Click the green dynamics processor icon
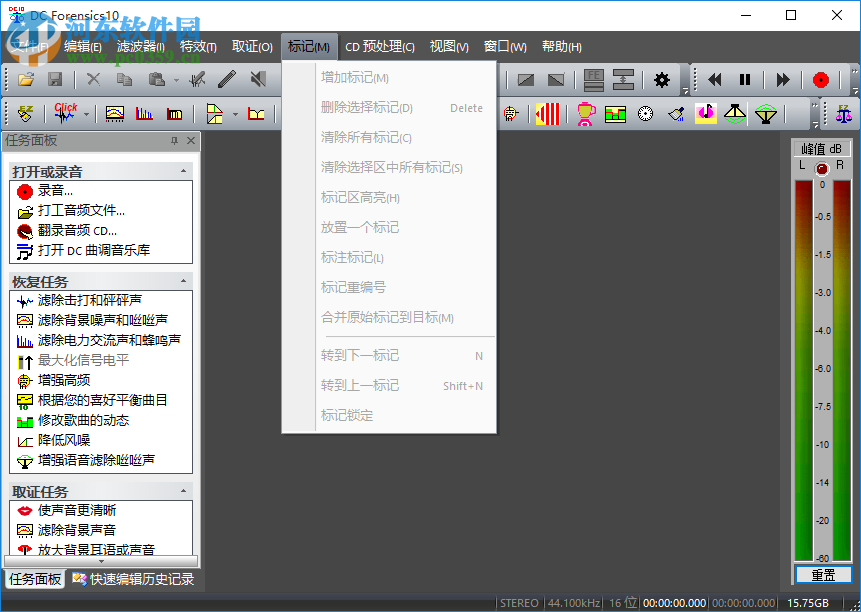Image resolution: width=861 pixels, height=612 pixels. point(616,114)
